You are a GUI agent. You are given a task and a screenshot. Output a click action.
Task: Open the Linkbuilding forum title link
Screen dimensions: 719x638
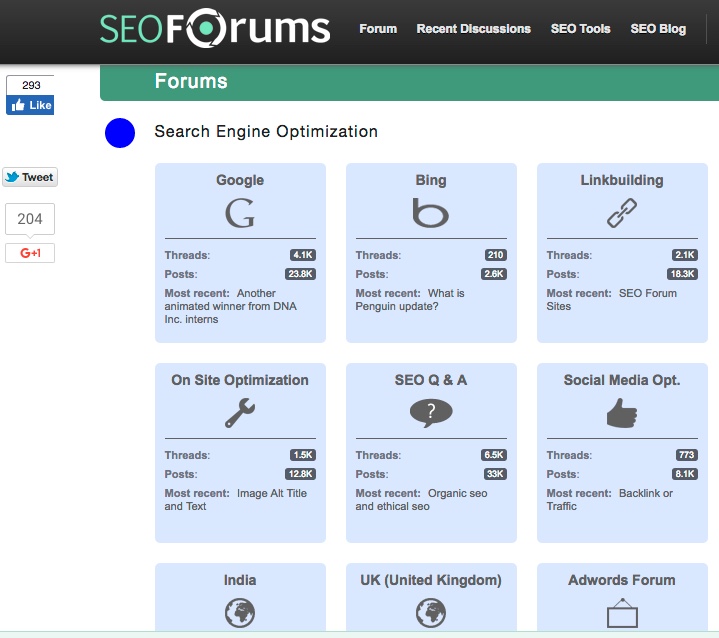622,181
